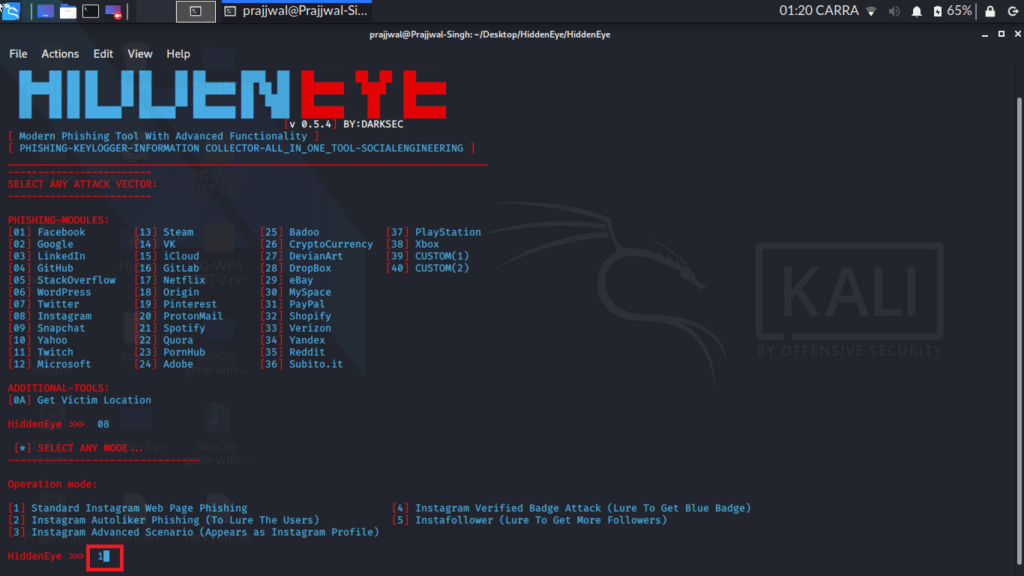
Task: Click the "[03] LinkedIn" entry
Action: pyautogui.click(x=46, y=256)
